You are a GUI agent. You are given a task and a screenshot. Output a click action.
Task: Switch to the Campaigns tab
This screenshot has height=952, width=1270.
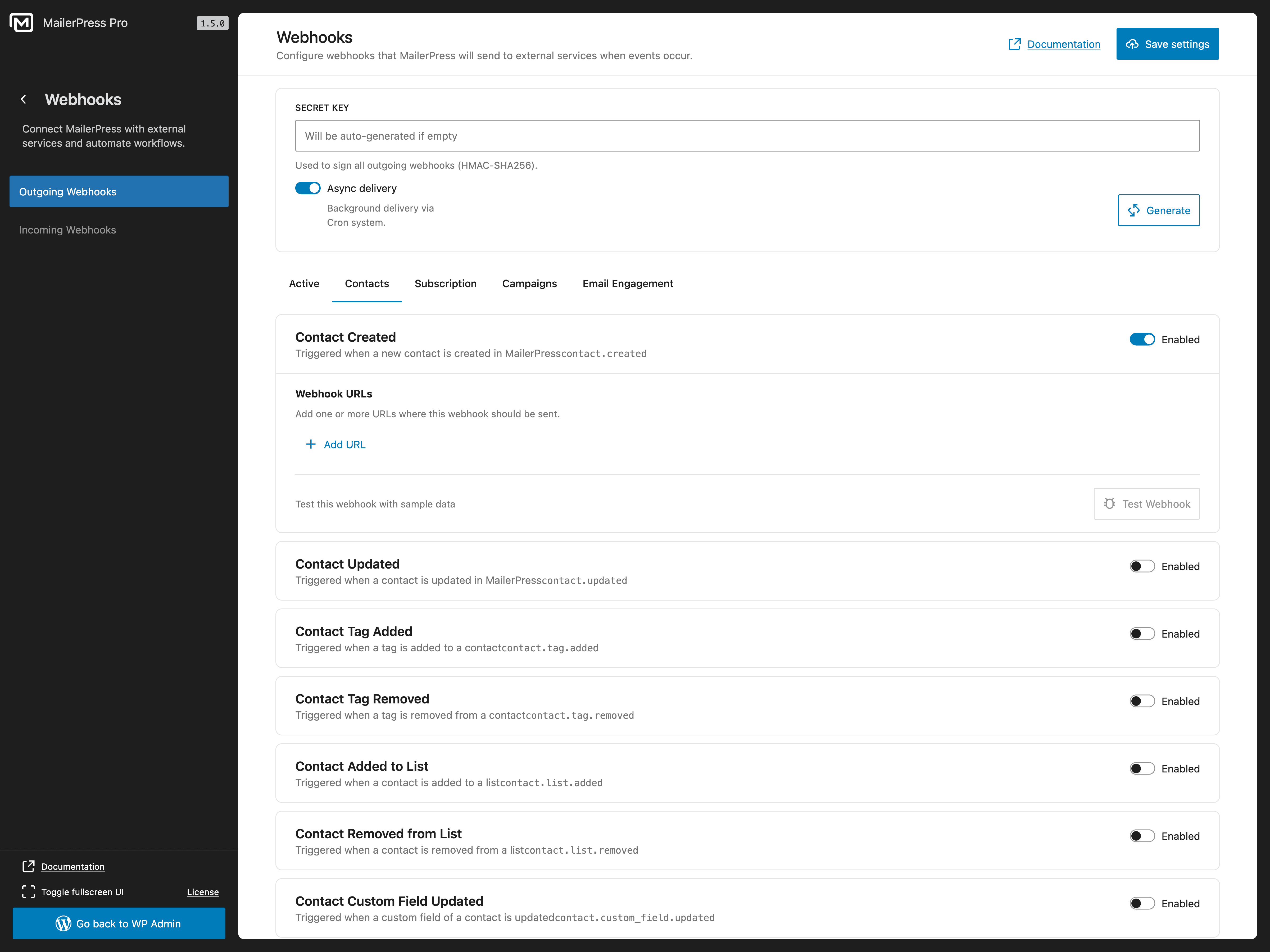[x=529, y=283]
